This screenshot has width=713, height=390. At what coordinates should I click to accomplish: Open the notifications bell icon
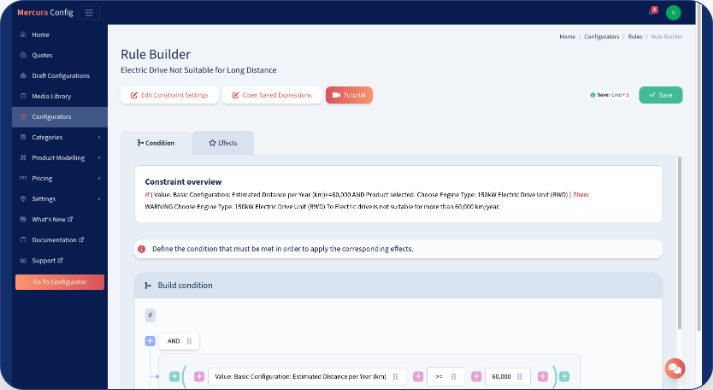pos(653,11)
